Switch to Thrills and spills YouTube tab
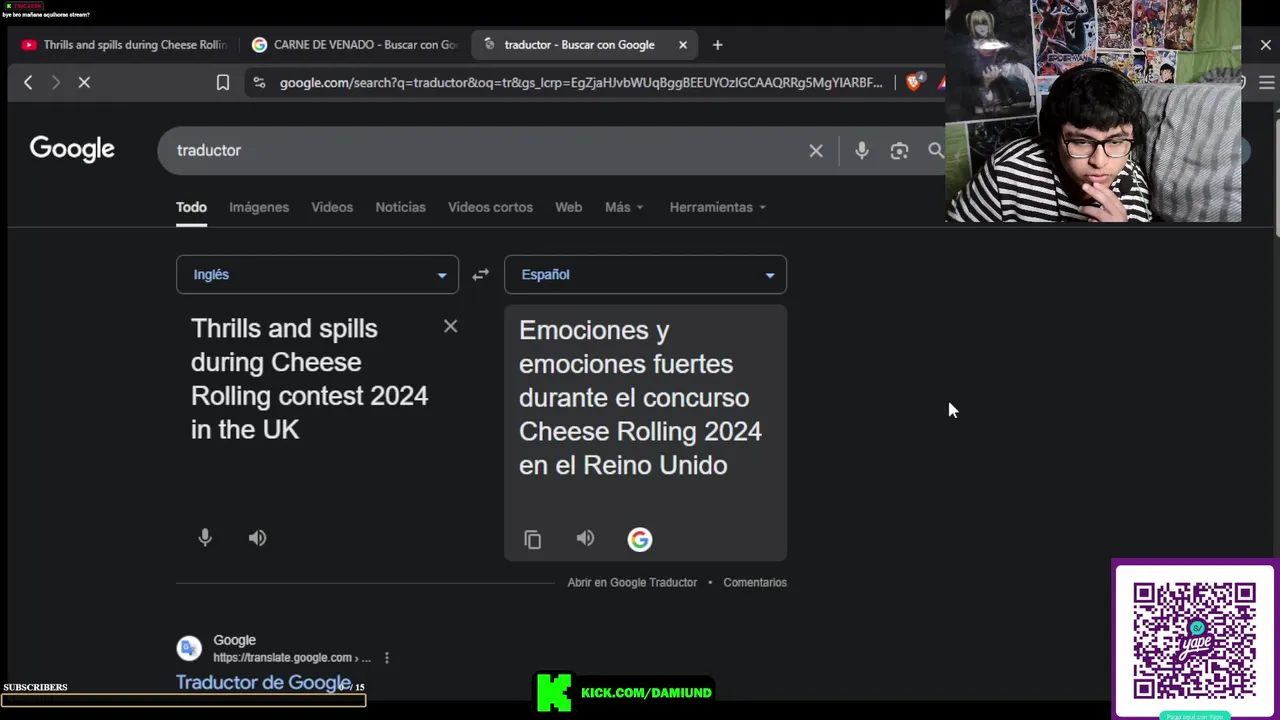This screenshot has width=1280, height=720. 125,45
